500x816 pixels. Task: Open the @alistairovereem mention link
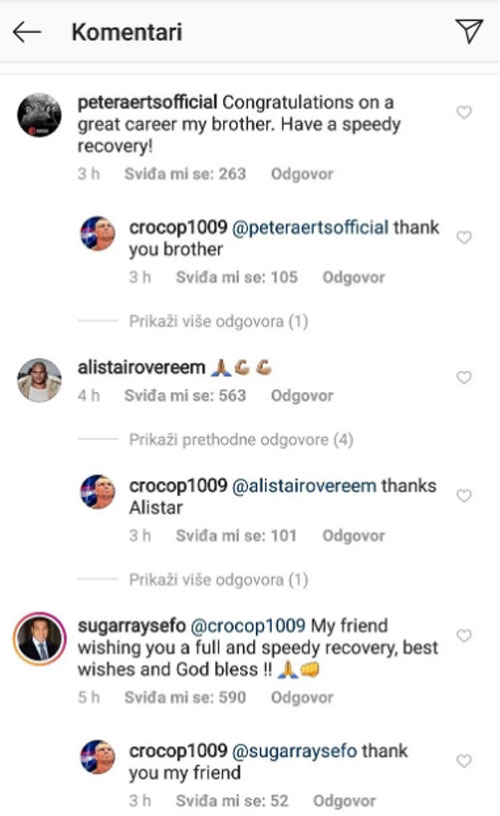pyautogui.click(x=304, y=486)
